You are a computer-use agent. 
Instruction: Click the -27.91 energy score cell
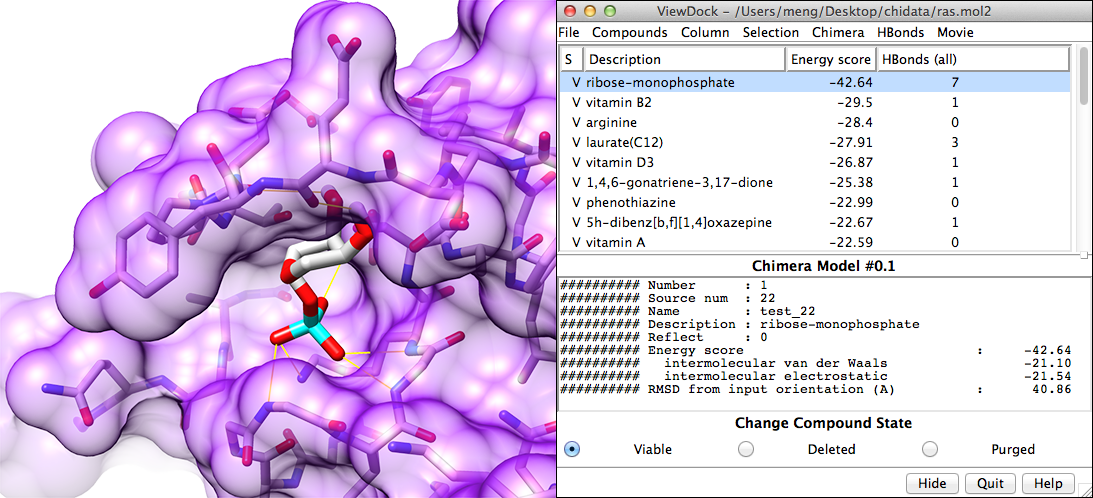pos(853,143)
